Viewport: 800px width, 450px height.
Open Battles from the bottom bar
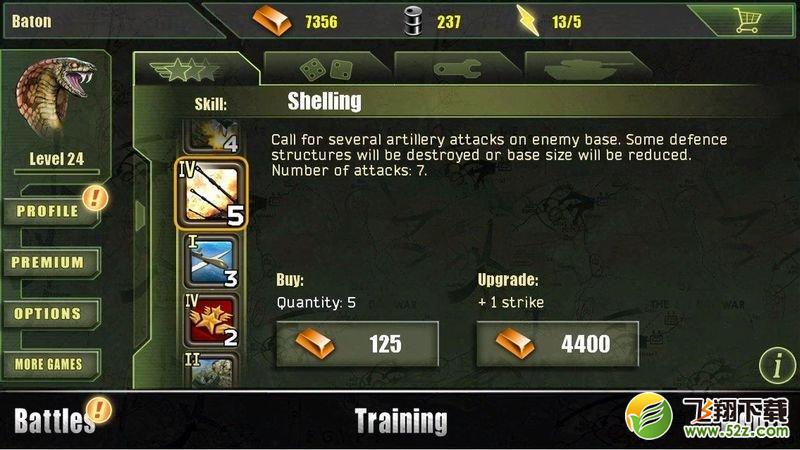pos(54,421)
